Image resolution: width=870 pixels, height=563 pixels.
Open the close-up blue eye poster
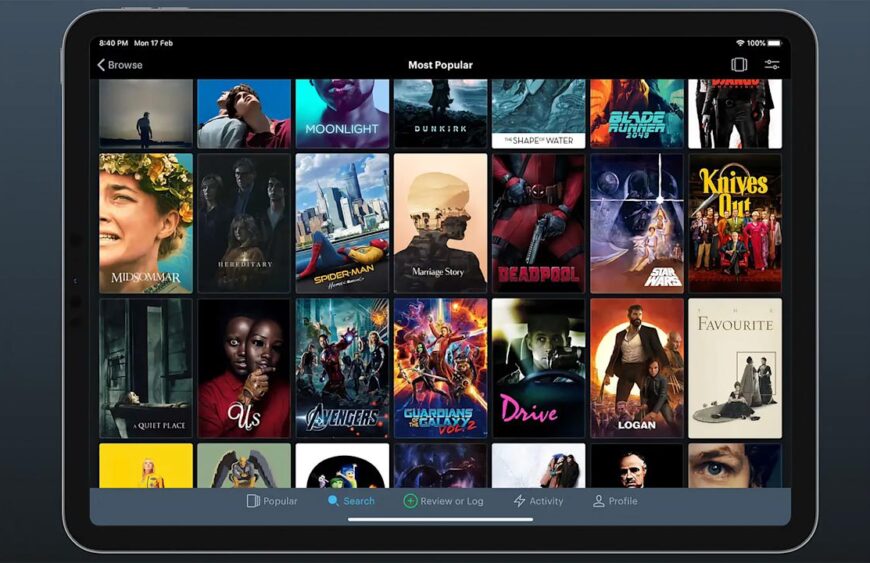click(735, 465)
